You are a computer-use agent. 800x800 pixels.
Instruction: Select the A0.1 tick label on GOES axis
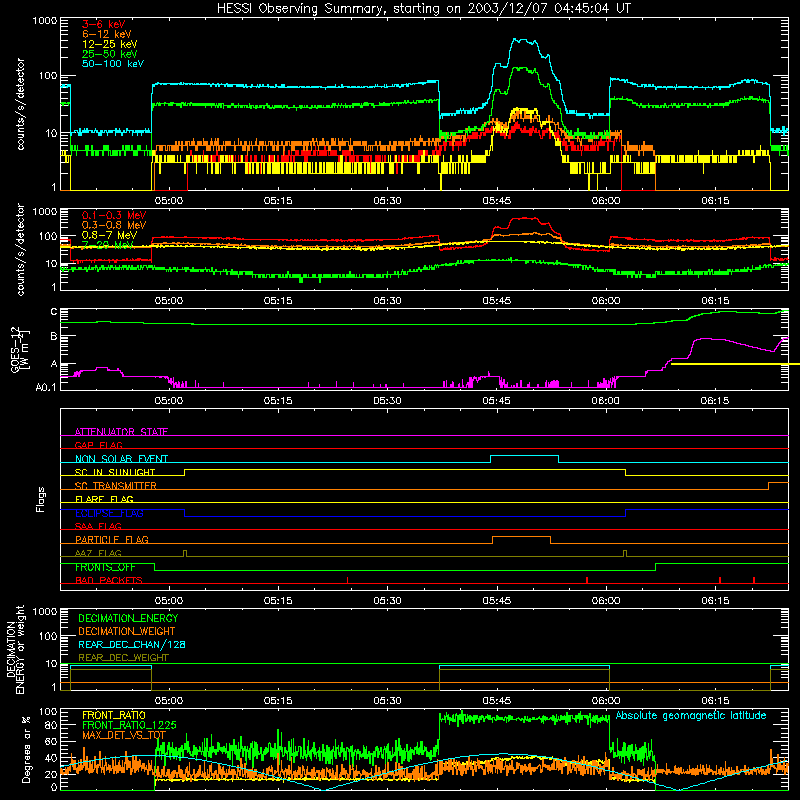(x=46, y=388)
